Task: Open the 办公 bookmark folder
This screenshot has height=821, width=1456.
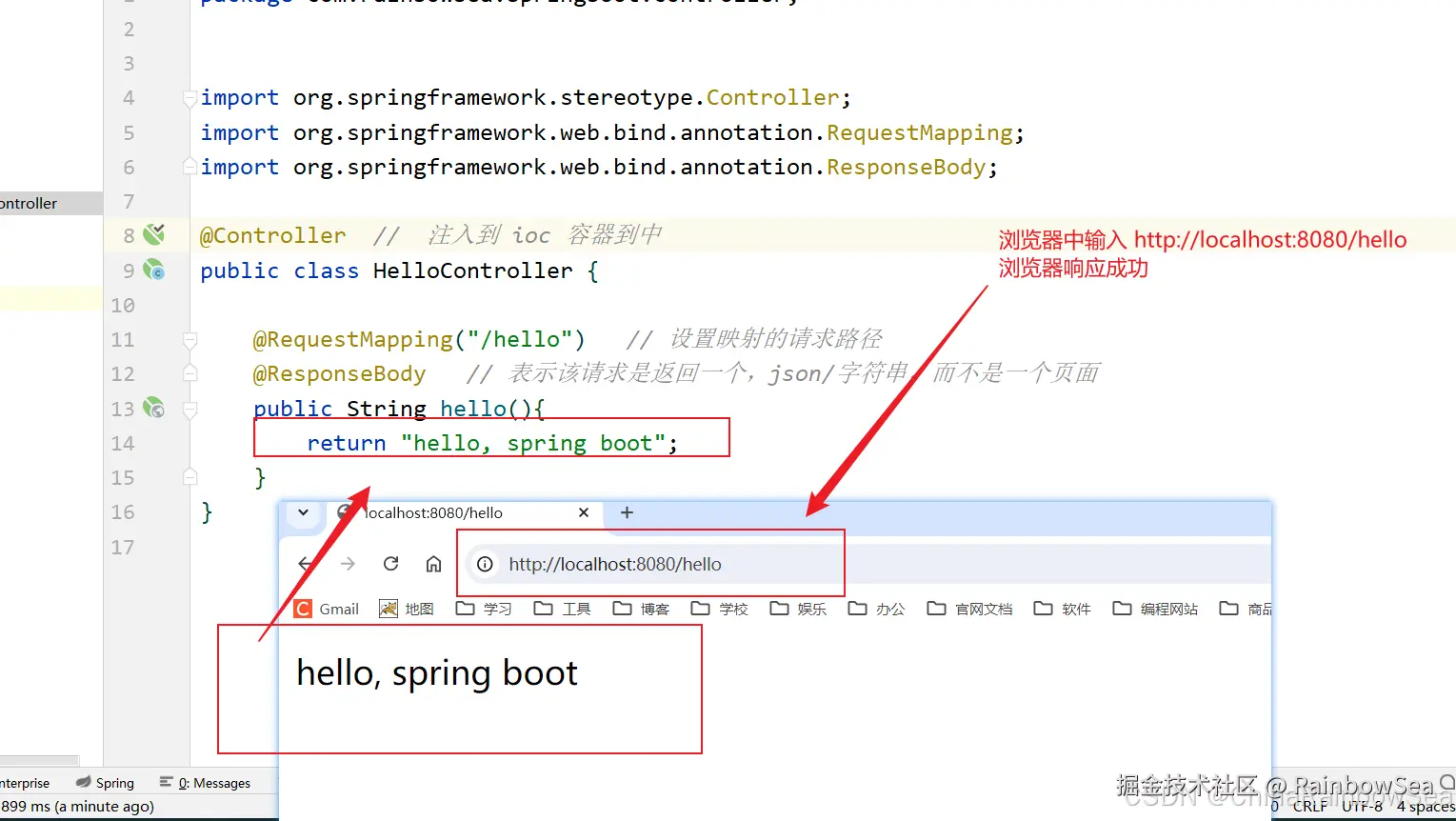Action: 877,609
